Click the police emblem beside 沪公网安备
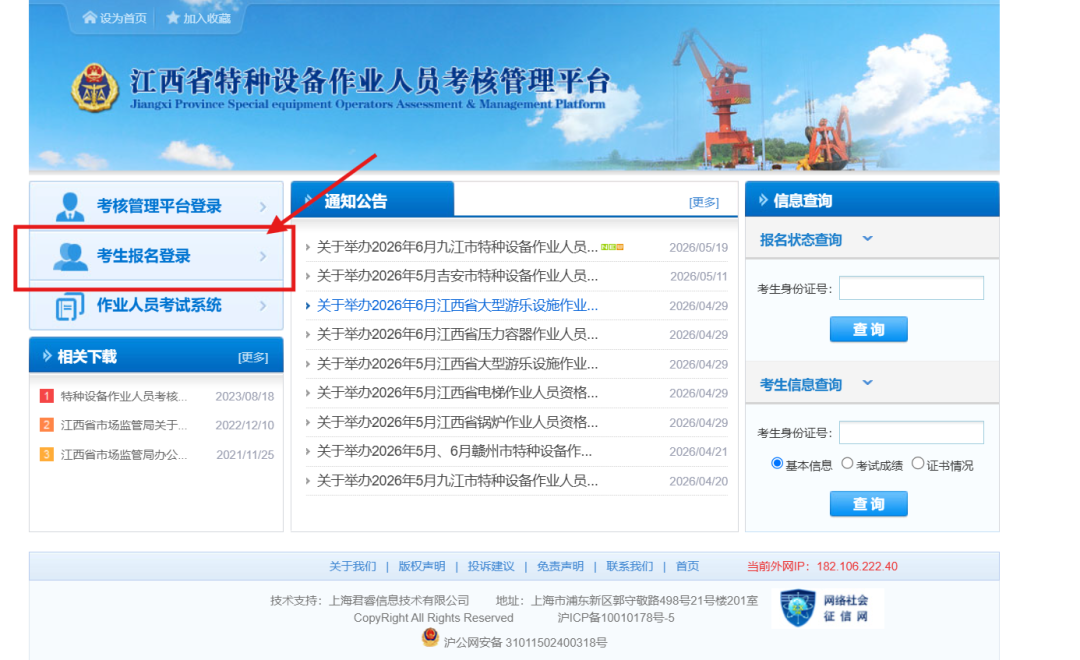This screenshot has height=660, width=1080. (x=430, y=637)
